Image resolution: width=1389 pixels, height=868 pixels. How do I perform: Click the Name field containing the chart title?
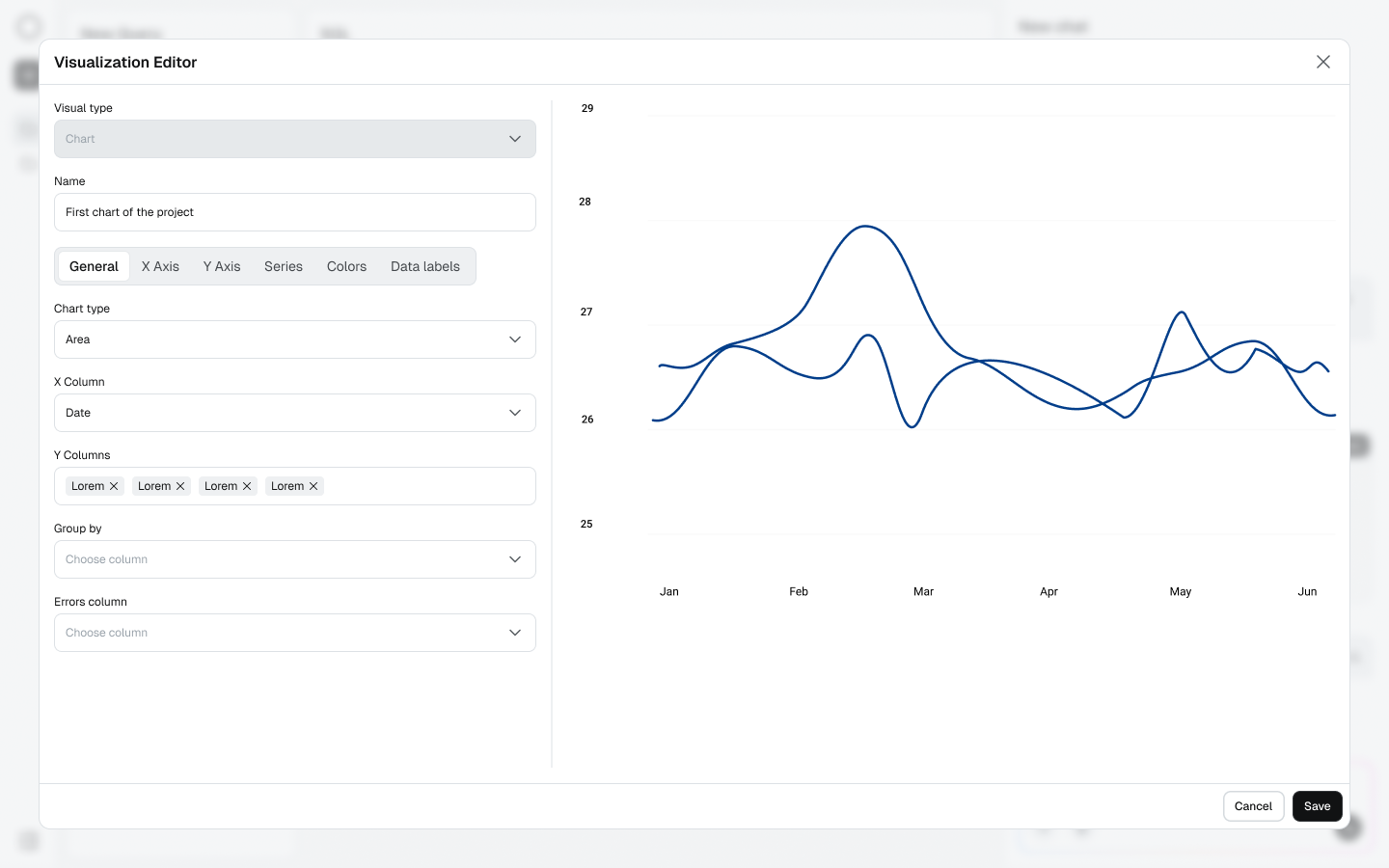tap(294, 212)
